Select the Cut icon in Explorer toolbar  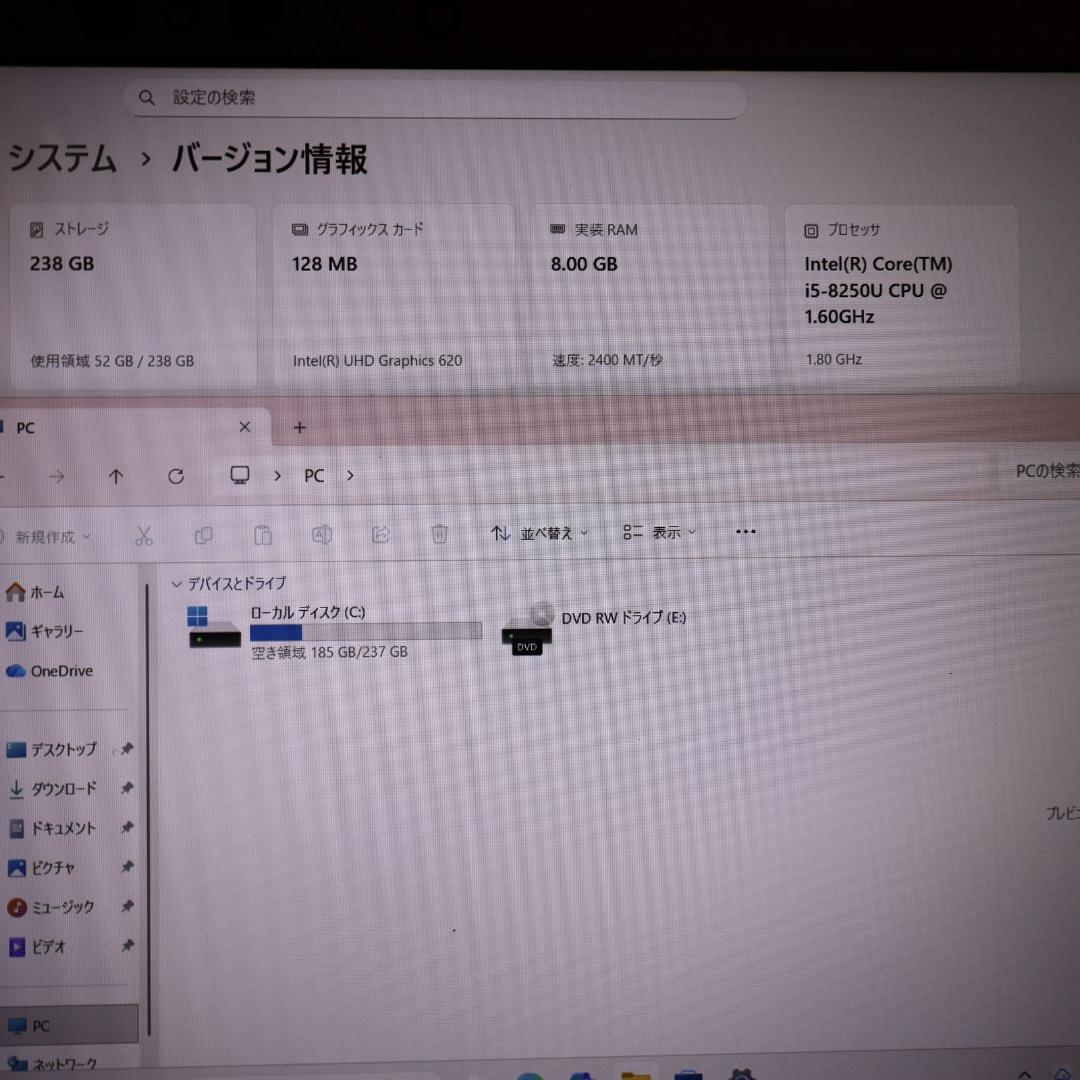(144, 536)
